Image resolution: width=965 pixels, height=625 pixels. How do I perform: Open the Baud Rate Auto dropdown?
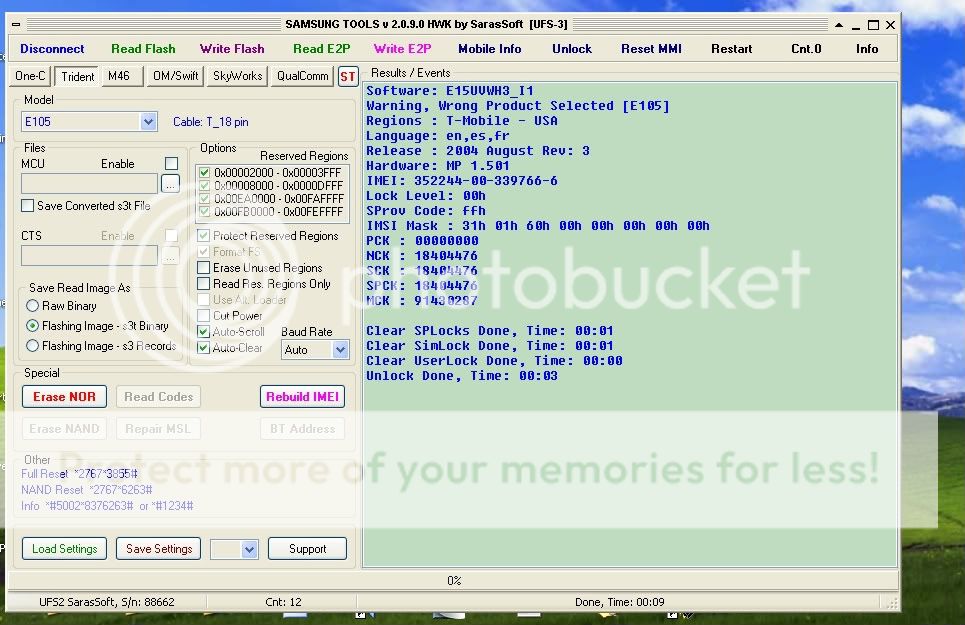coord(340,349)
